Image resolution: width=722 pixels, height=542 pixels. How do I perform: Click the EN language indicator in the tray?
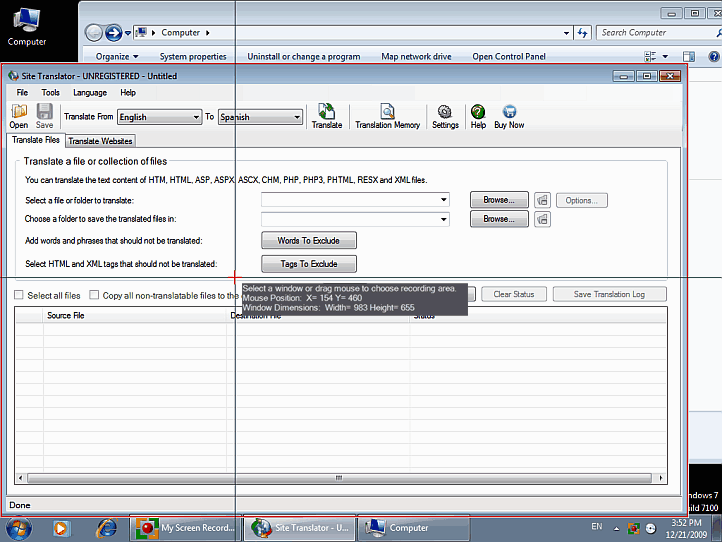tap(597, 526)
